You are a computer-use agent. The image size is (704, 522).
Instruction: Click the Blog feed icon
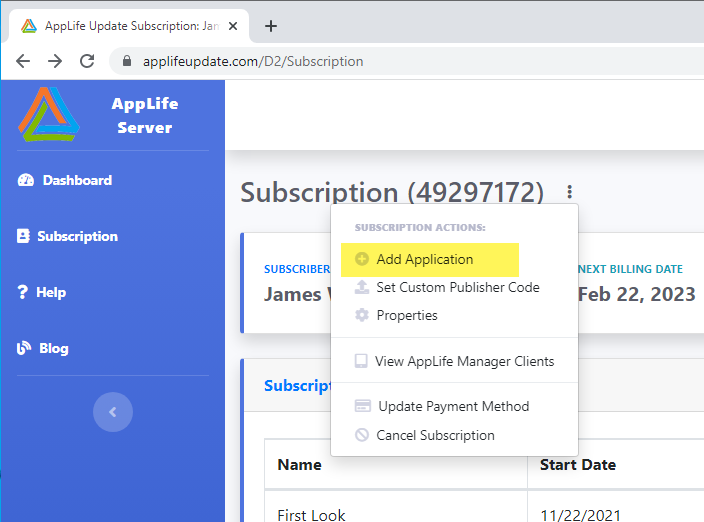coord(24,348)
